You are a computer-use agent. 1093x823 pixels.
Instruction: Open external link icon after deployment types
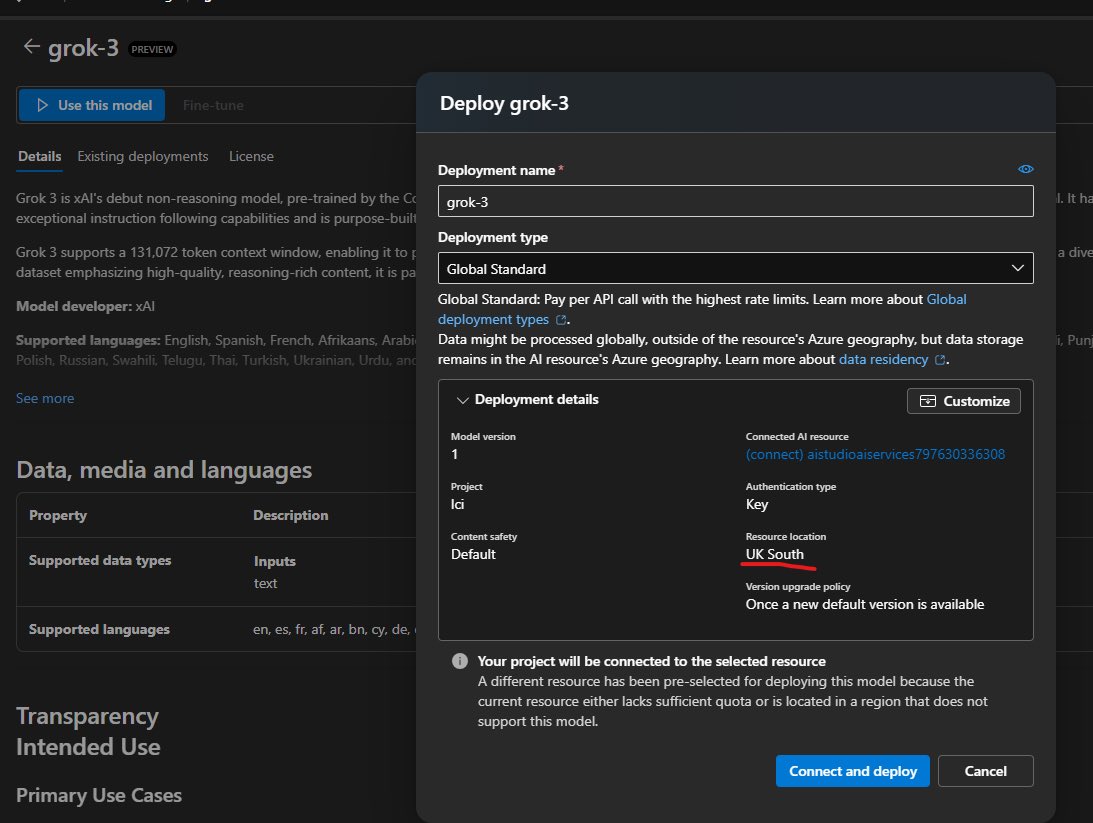point(561,320)
